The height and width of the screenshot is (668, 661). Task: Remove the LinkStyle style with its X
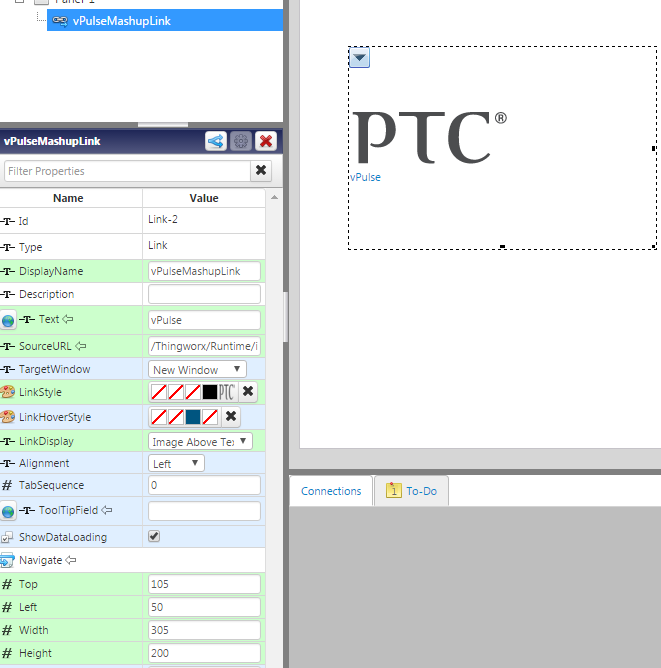coord(248,391)
